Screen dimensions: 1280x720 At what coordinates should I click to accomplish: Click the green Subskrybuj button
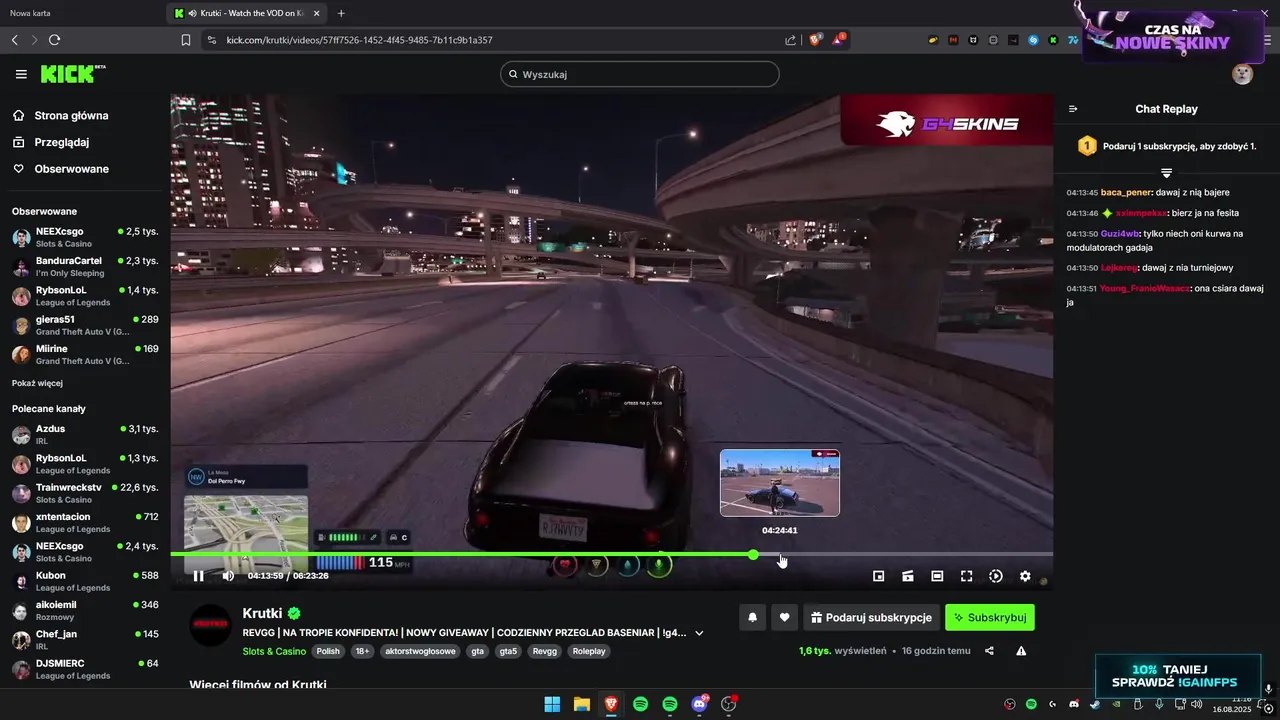point(990,618)
